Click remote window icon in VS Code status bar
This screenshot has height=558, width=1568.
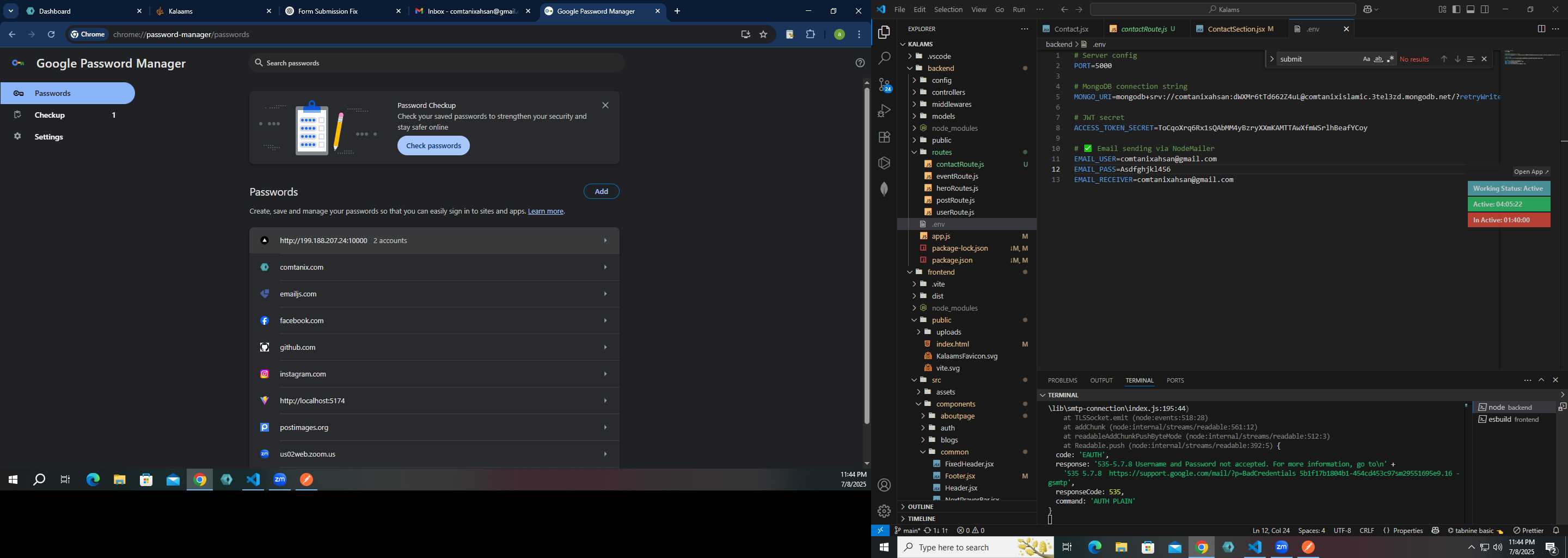pos(880,531)
